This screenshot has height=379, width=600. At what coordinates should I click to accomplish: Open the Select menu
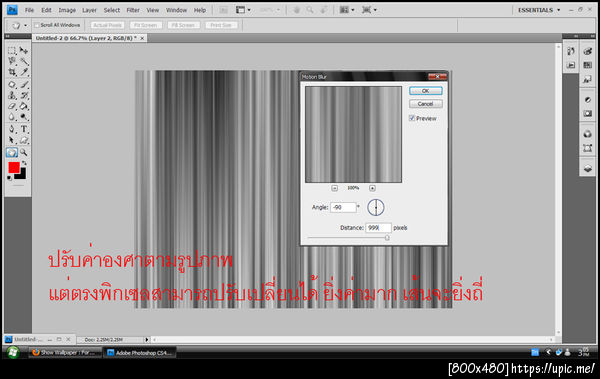(x=112, y=10)
